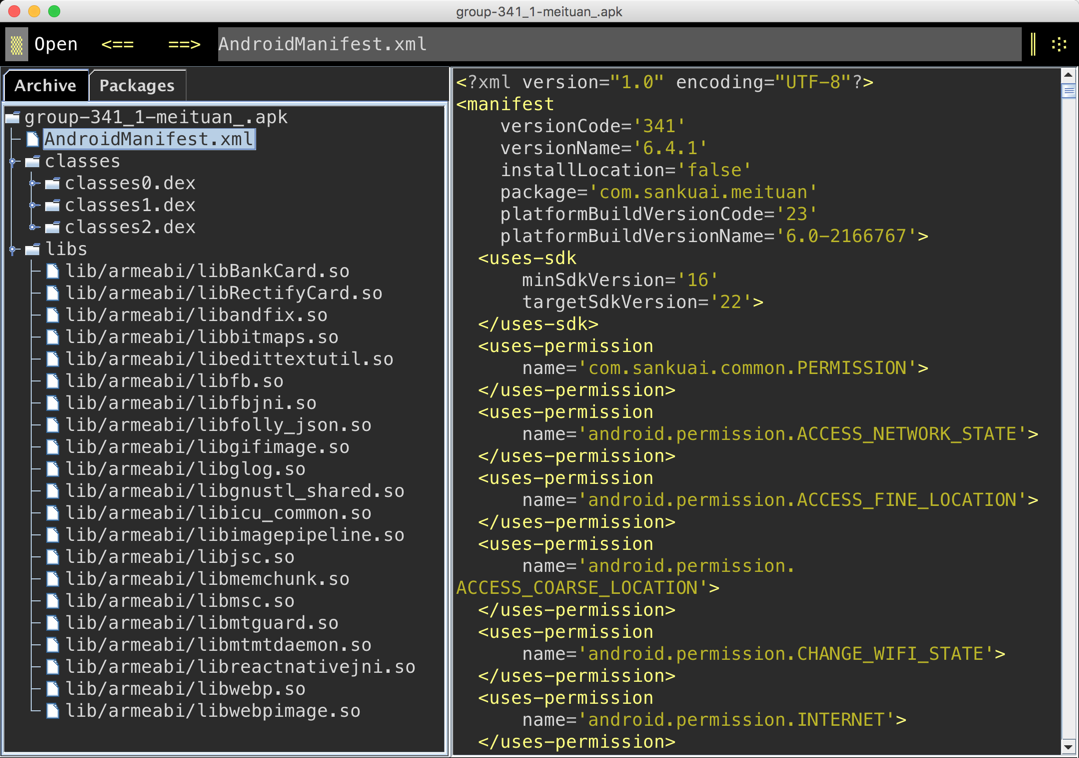Select the classes0.dex label
The width and height of the screenshot is (1079, 758).
click(x=130, y=184)
